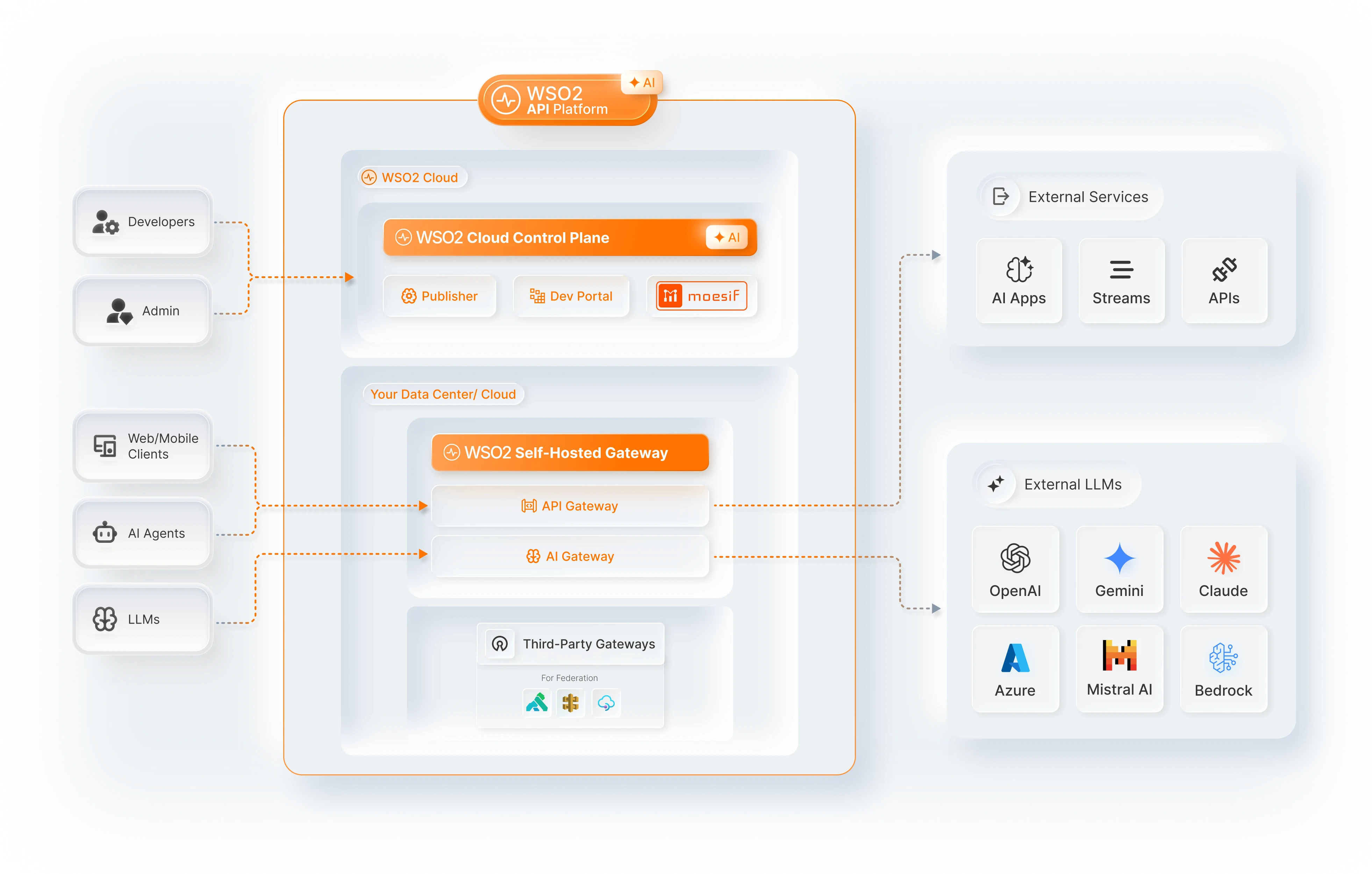Click the Third-Party Gateways title text
The image size is (1372, 874).
(x=589, y=644)
